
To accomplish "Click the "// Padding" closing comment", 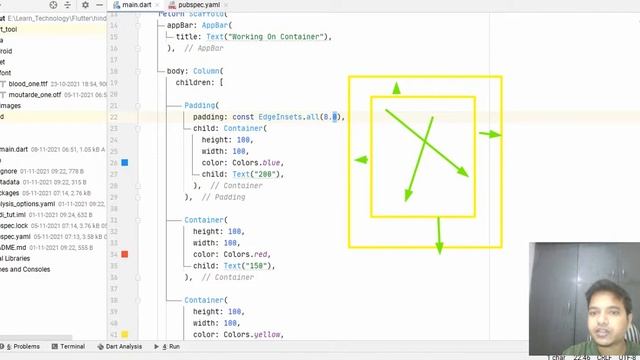I will click(x=224, y=197).
